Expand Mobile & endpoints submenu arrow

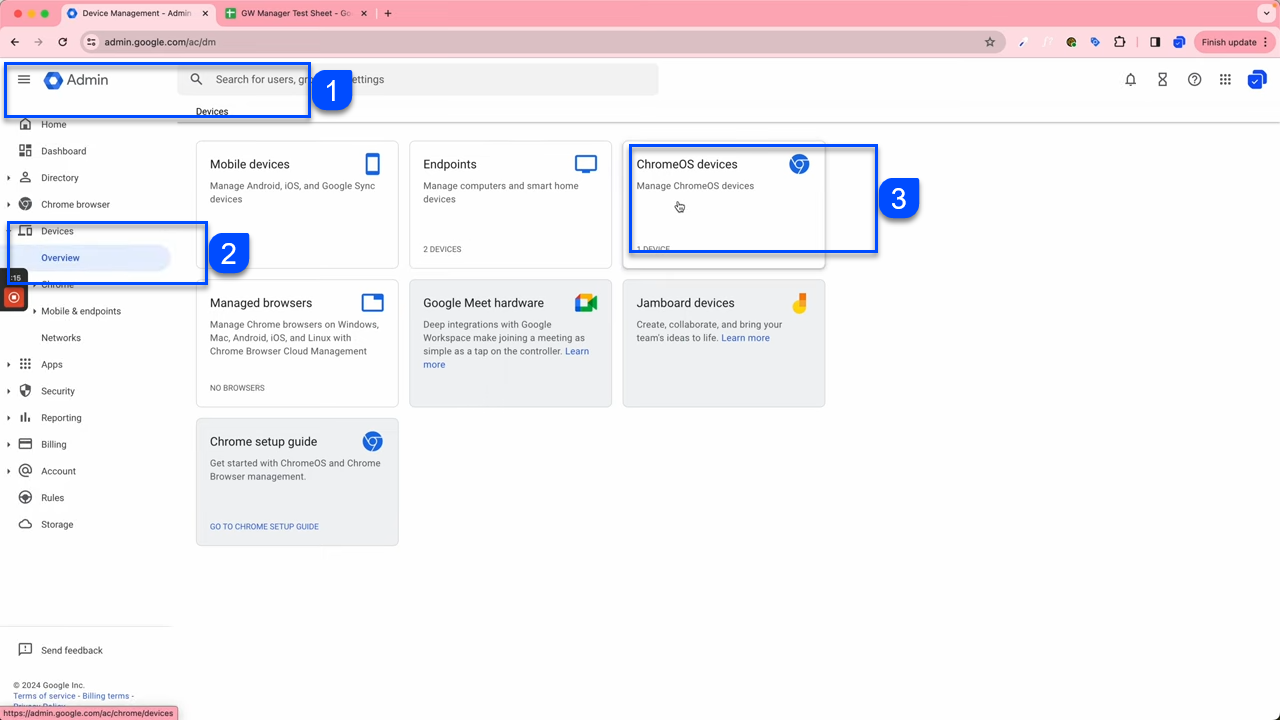(35, 311)
